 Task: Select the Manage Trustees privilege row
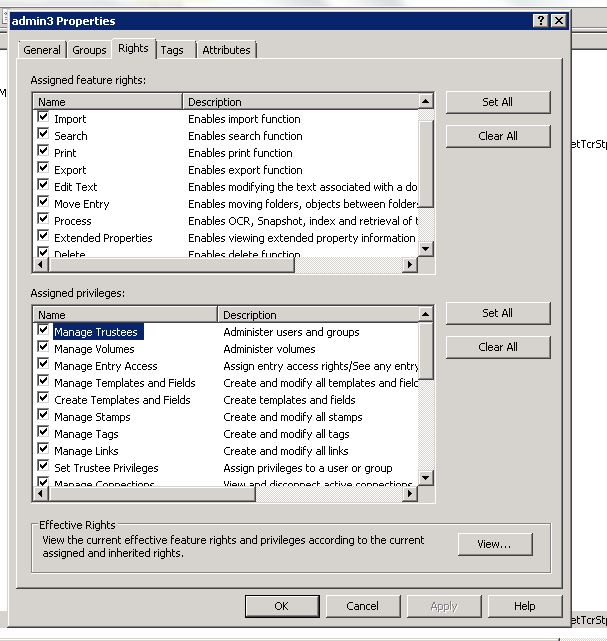click(x=96, y=332)
